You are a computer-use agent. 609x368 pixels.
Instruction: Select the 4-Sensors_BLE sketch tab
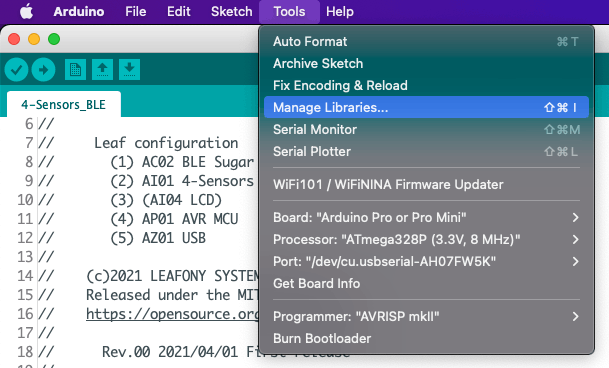pyautogui.click(x=64, y=105)
